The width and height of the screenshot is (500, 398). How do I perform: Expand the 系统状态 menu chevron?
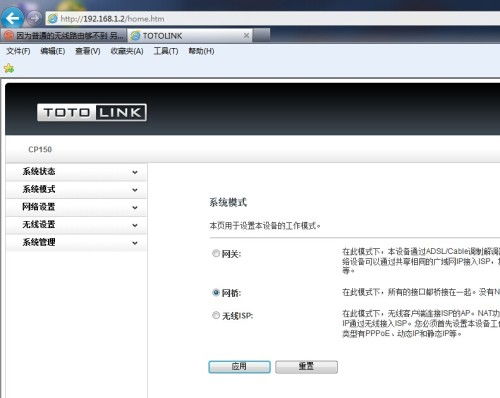pyautogui.click(x=135, y=172)
